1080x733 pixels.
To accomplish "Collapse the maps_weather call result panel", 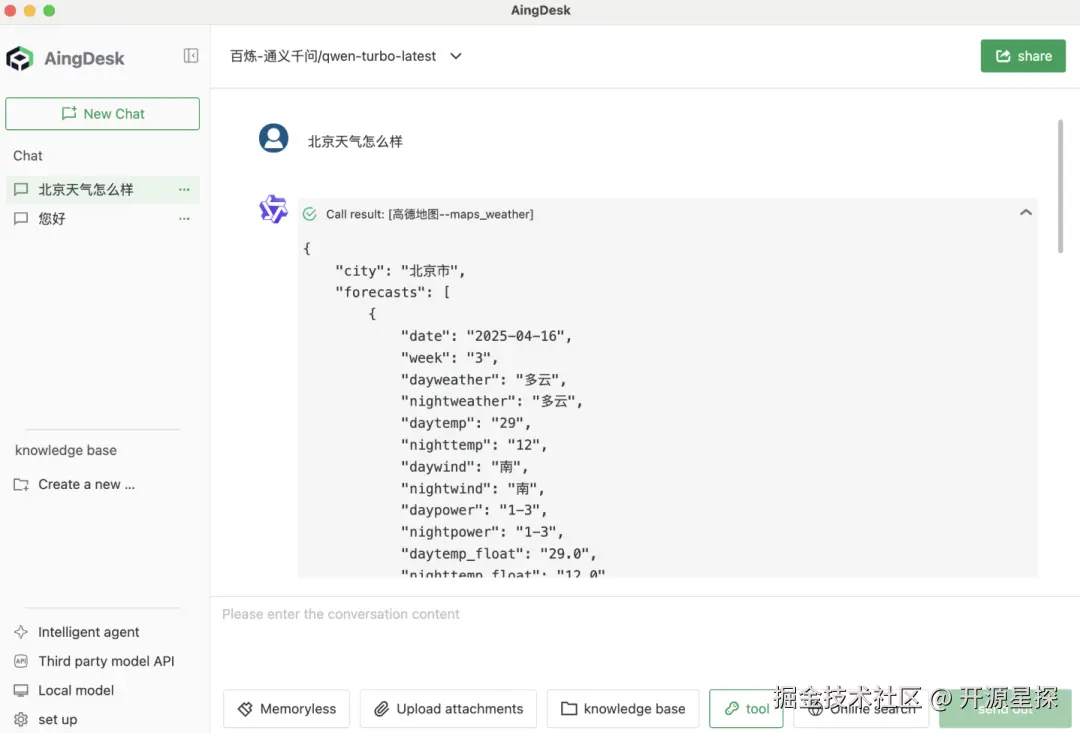I will click(x=1026, y=212).
